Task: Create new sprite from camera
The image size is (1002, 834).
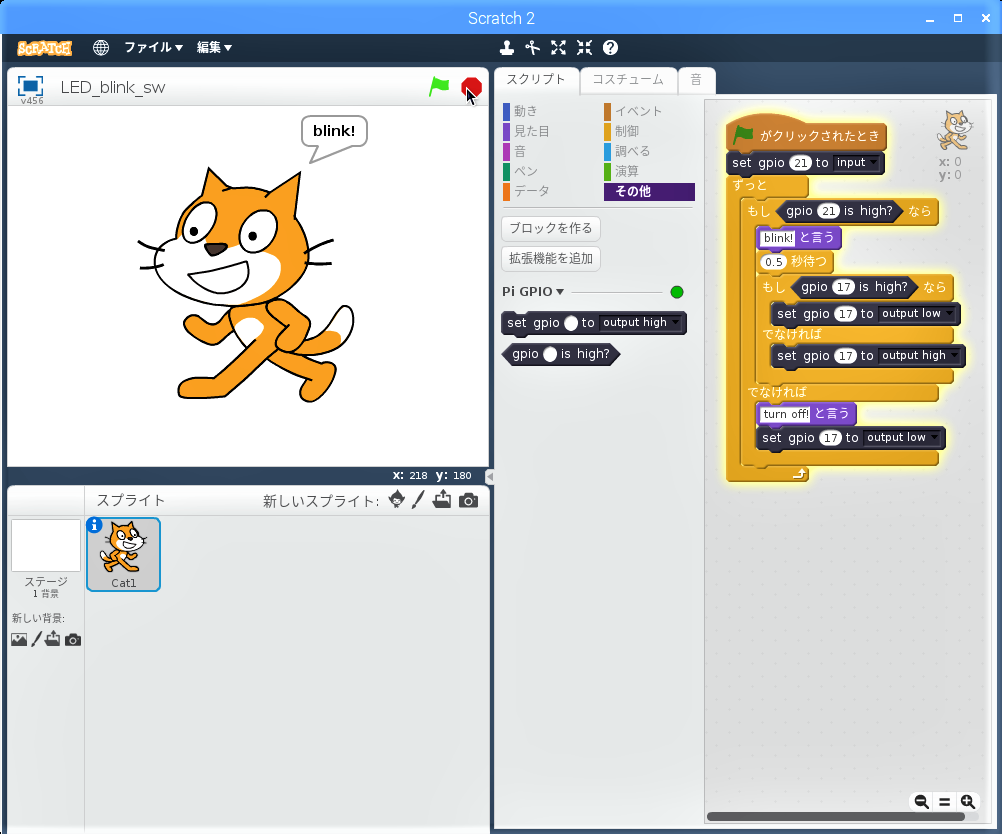Action: click(x=468, y=500)
